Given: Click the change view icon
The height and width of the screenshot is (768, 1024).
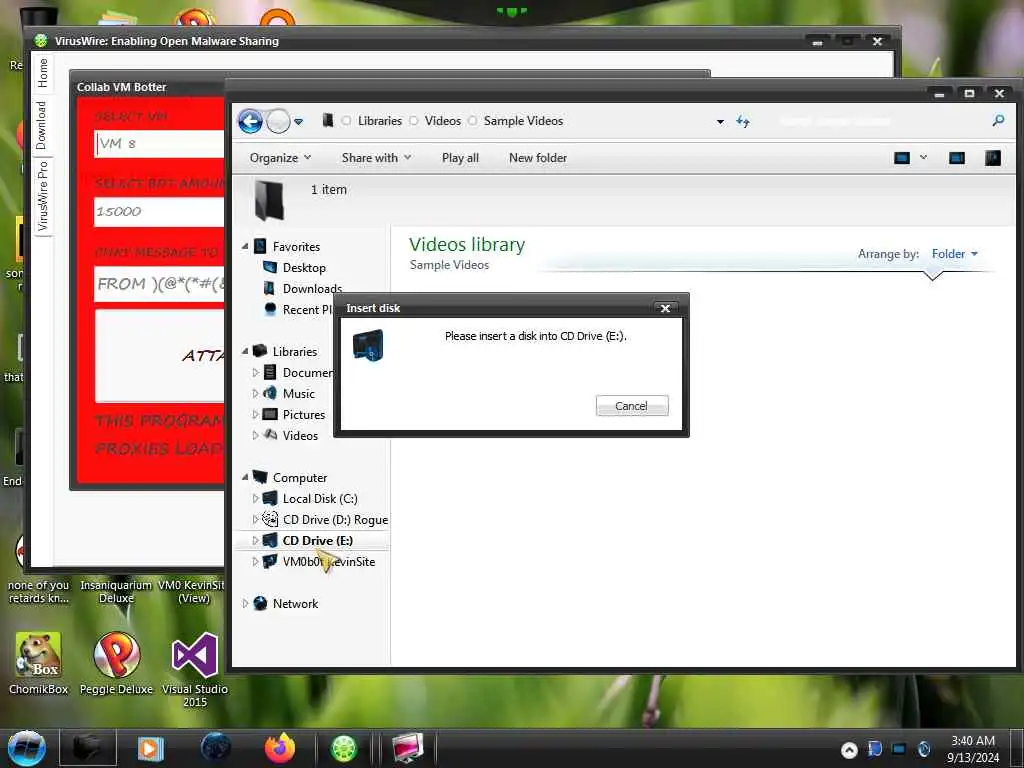Looking at the screenshot, I should click(902, 158).
